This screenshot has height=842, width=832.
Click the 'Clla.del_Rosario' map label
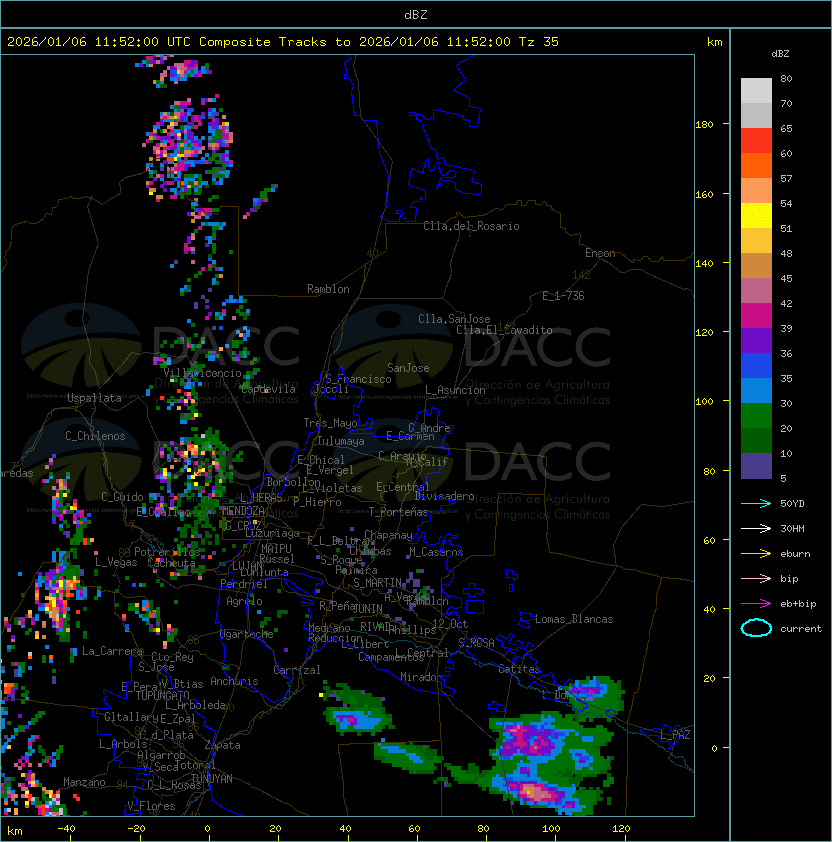pyautogui.click(x=471, y=226)
